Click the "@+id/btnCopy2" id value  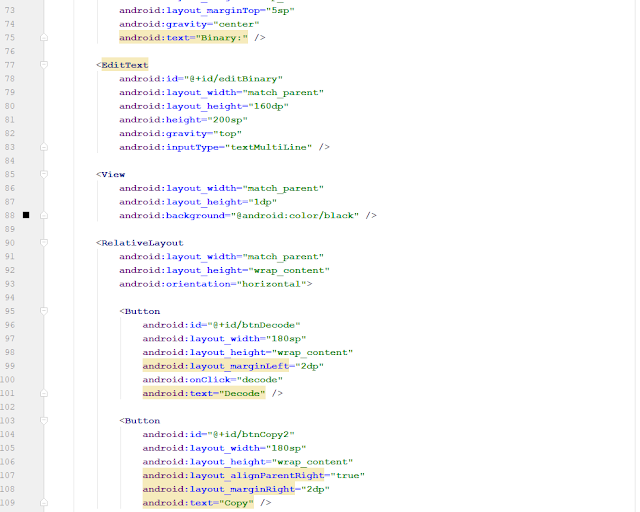pos(251,434)
